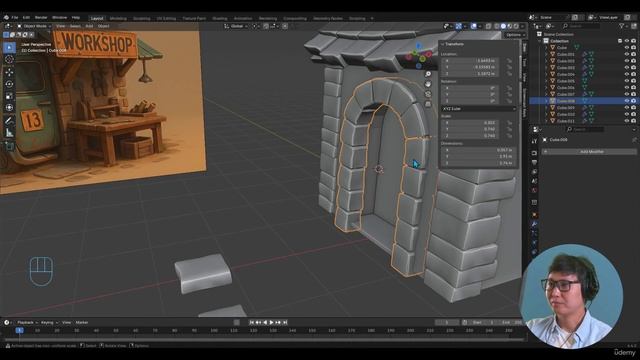This screenshot has width=640, height=360.
Task: Hide Collection with its eye icon
Action: click(x=627, y=41)
